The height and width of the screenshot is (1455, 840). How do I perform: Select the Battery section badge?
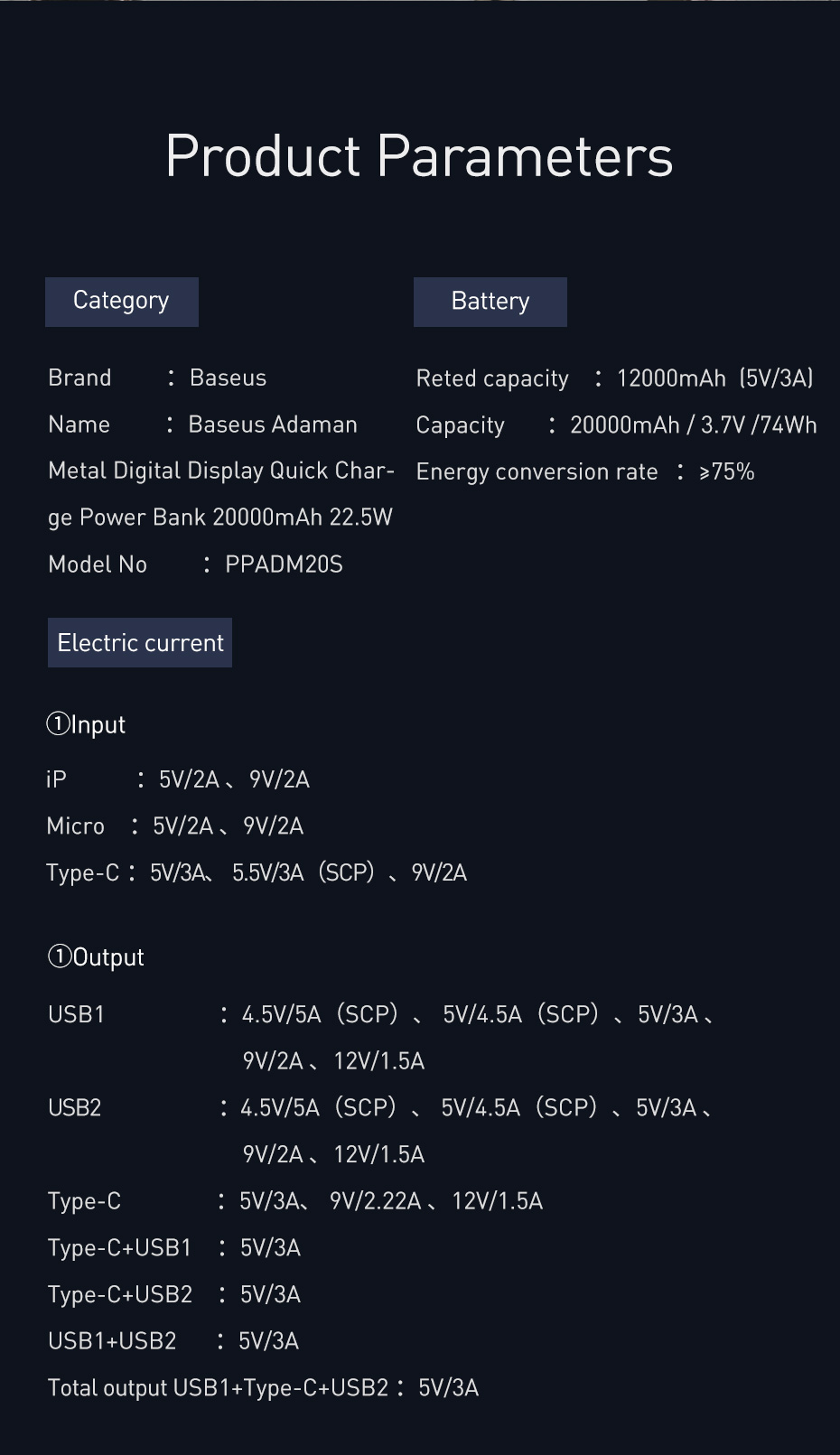pos(490,302)
